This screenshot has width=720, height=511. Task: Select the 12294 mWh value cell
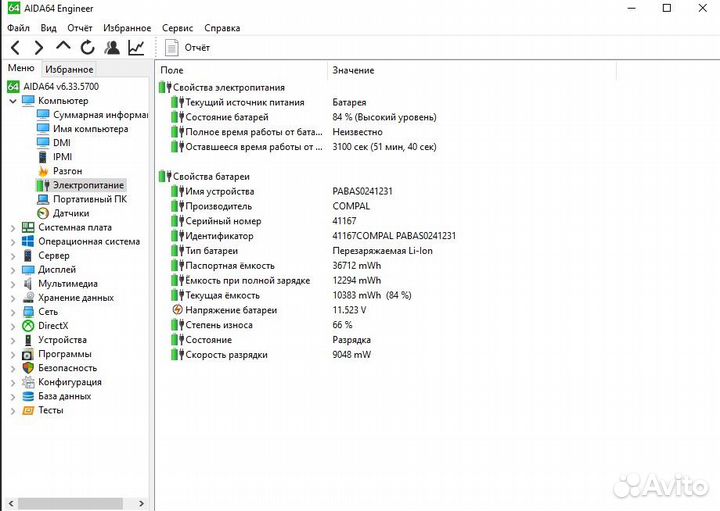[x=357, y=280]
